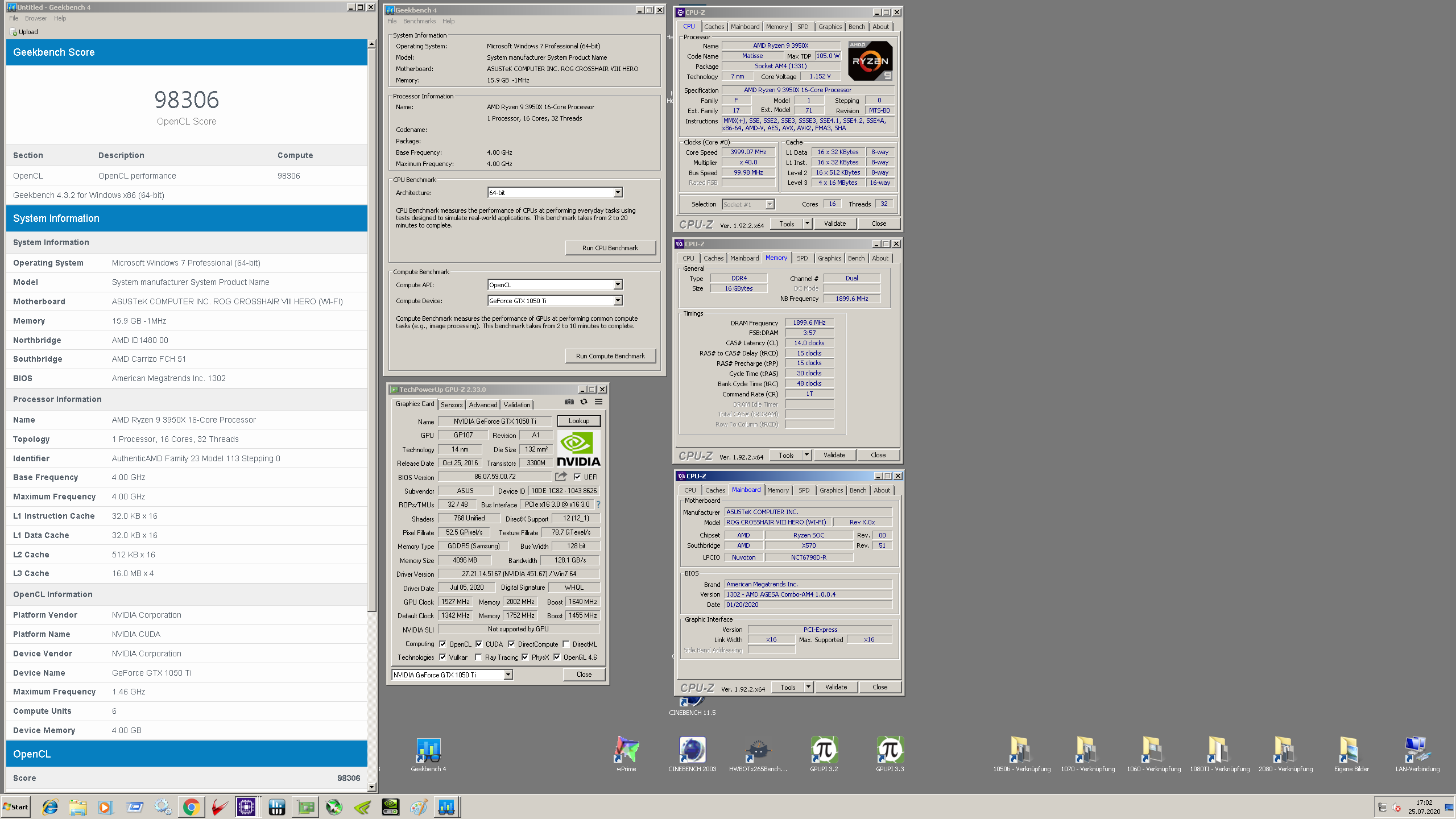Click the Ryzen logo in CPU-Z
The width and height of the screenshot is (1456, 819).
(870, 61)
